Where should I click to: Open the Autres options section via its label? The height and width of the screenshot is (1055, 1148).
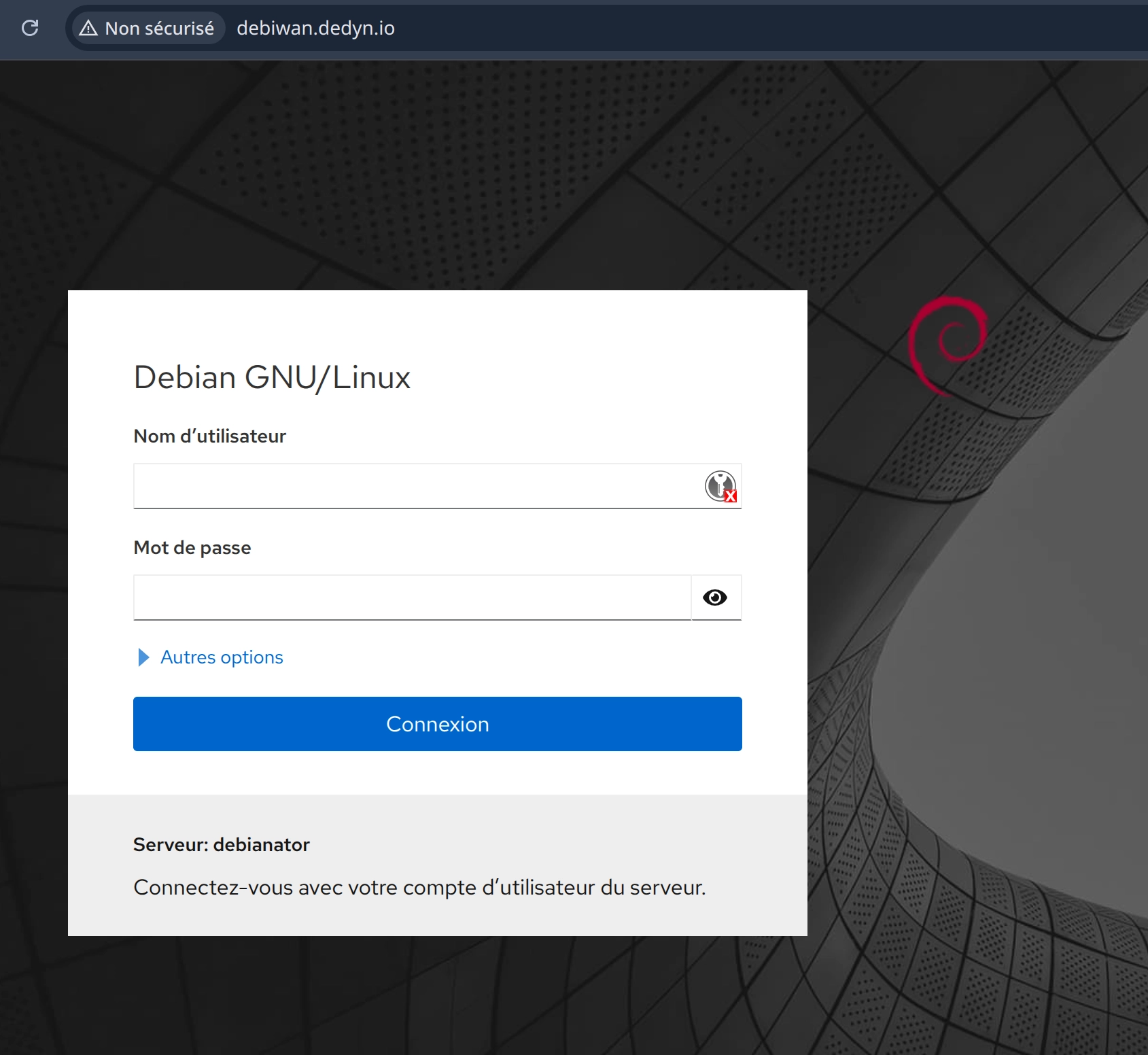[222, 657]
